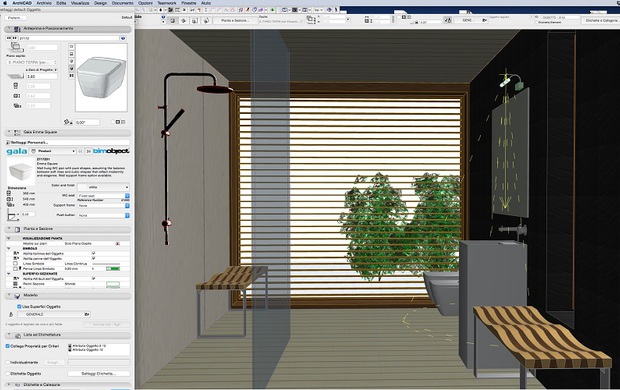Open the Finestre menu
Viewport: 620px width, 390px height.
[x=189, y=3]
